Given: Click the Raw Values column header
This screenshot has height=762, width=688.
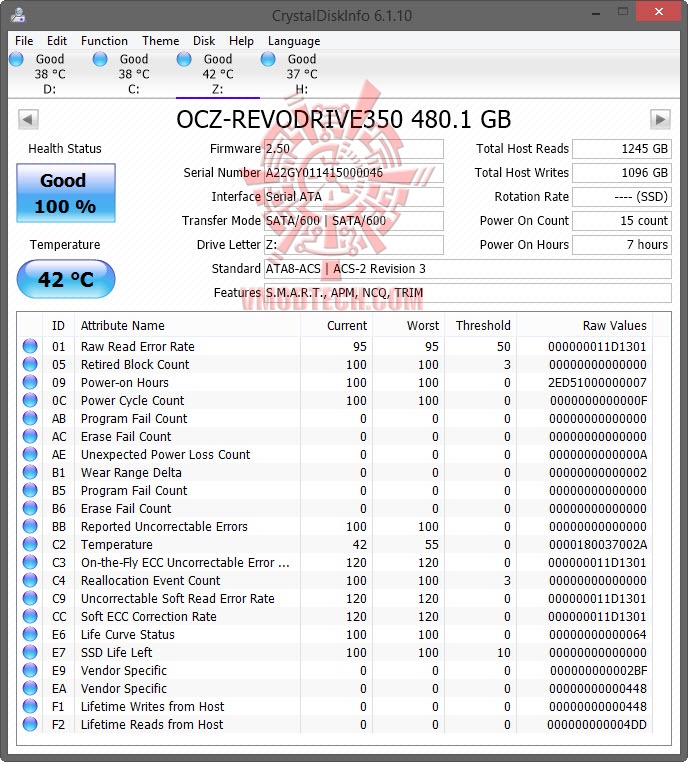Looking at the screenshot, I should pos(585,325).
